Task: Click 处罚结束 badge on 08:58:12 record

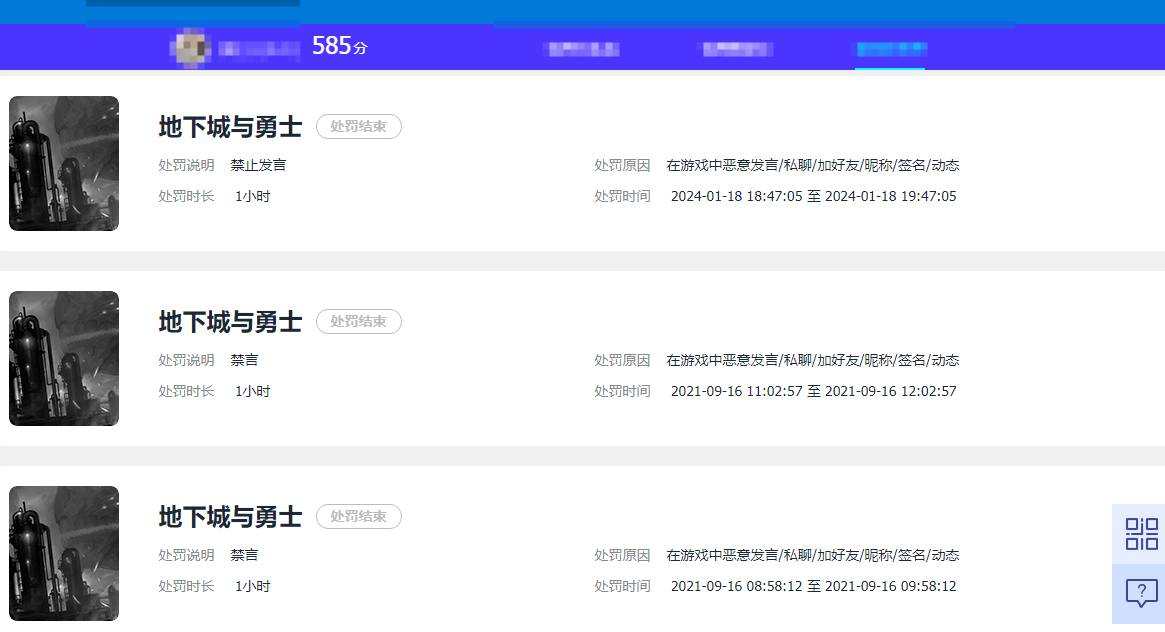Action: tap(359, 516)
